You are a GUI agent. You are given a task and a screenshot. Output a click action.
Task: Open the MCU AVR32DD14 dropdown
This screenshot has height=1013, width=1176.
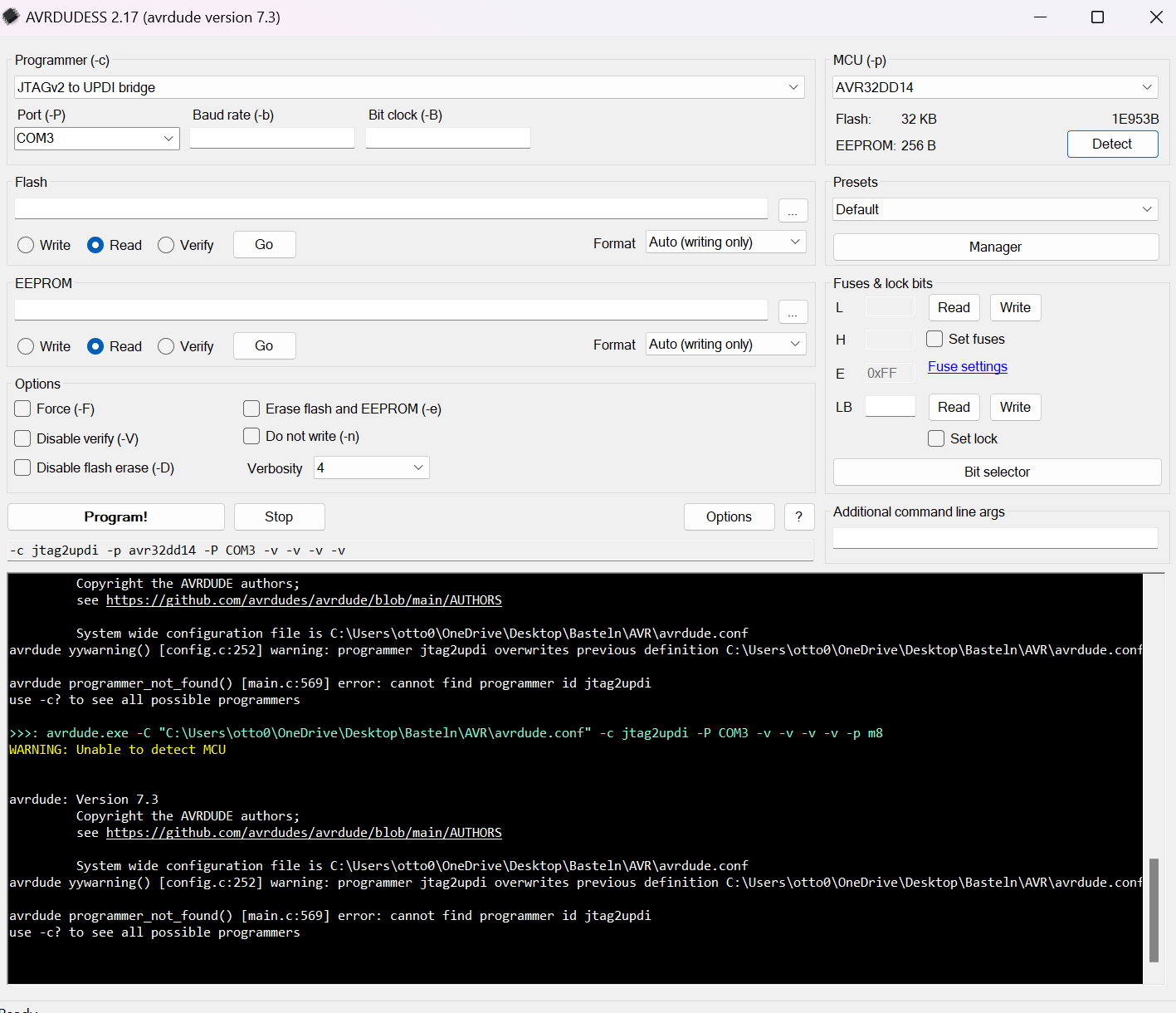tap(995, 87)
